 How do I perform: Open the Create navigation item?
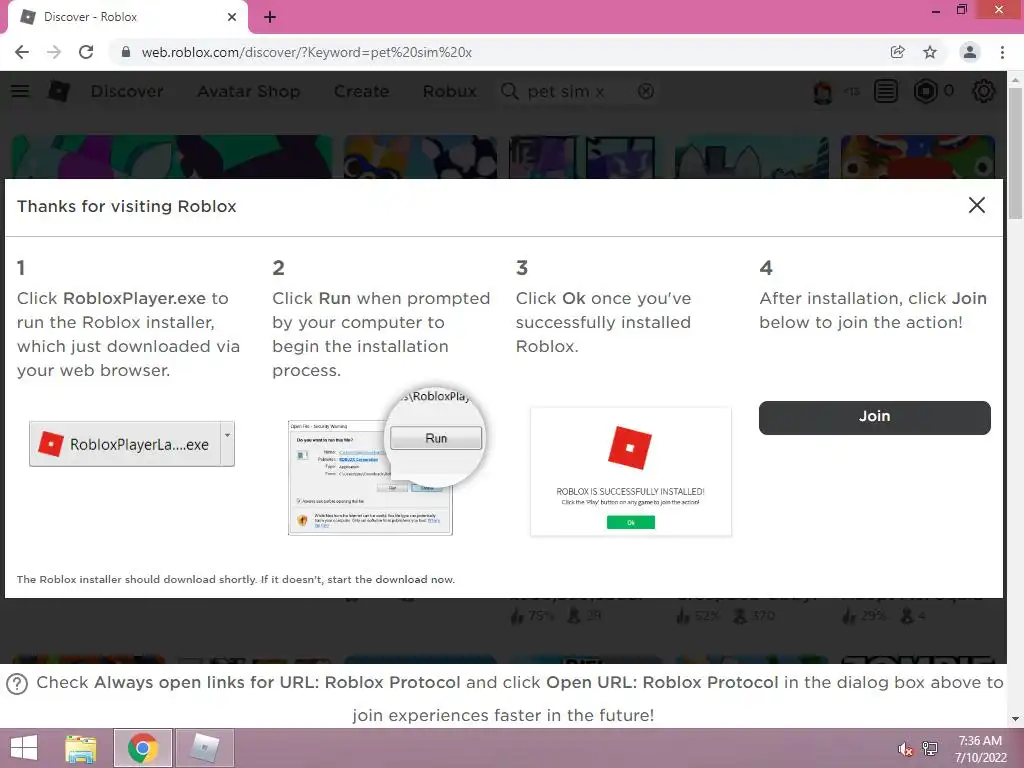click(361, 91)
